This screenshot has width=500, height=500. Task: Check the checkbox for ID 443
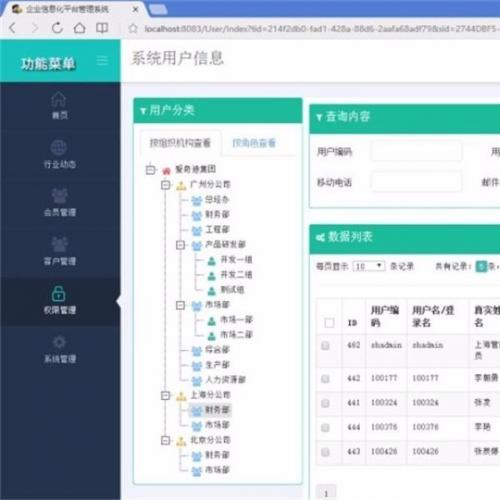[x=325, y=452]
